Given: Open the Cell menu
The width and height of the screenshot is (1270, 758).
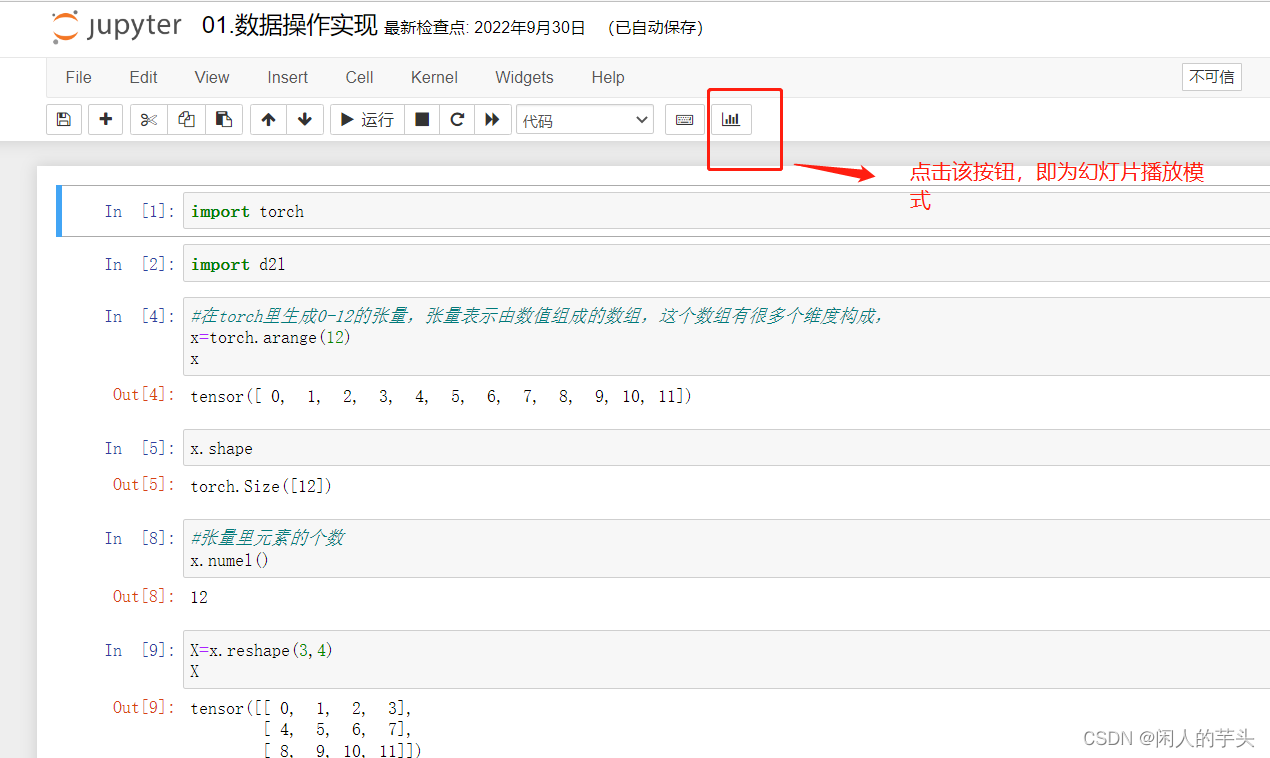Looking at the screenshot, I should (x=359, y=77).
